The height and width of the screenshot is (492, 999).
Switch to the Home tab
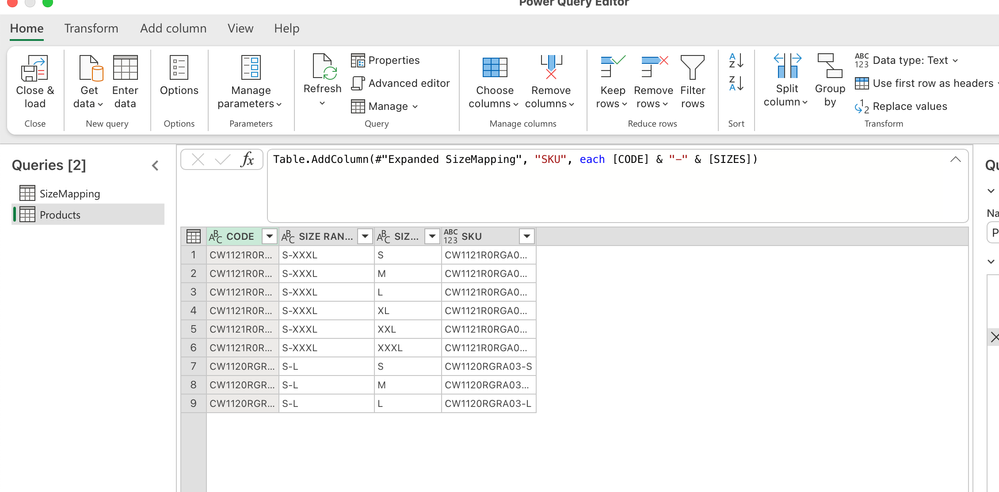(27, 28)
